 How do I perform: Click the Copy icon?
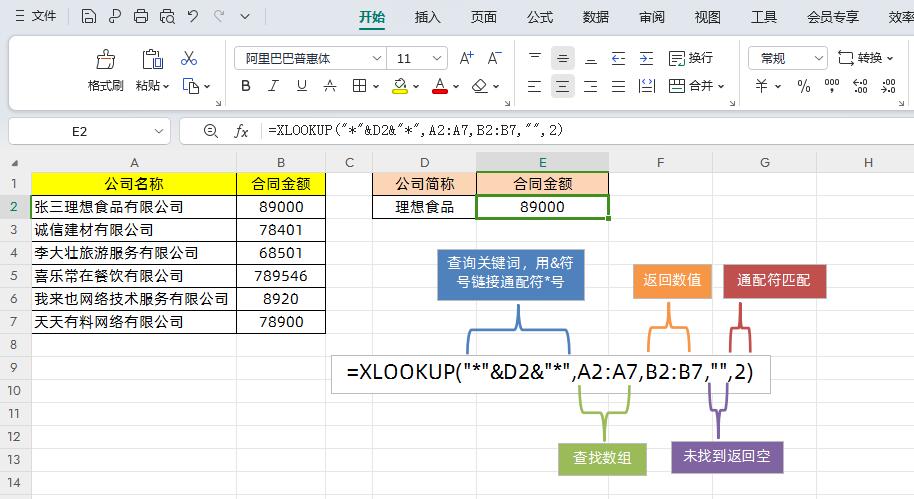tap(191, 86)
